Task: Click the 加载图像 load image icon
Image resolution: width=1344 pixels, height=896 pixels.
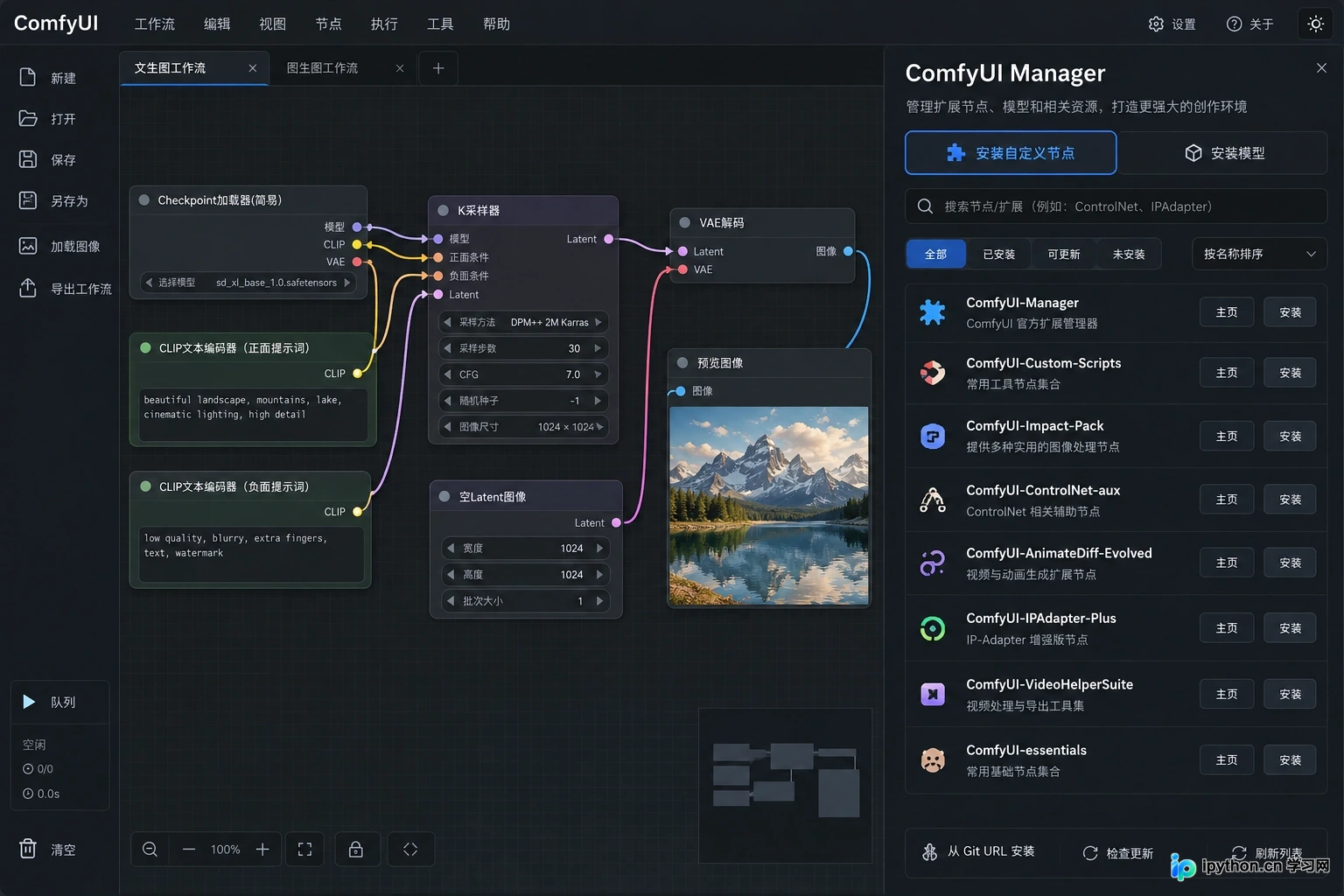Action: point(28,246)
